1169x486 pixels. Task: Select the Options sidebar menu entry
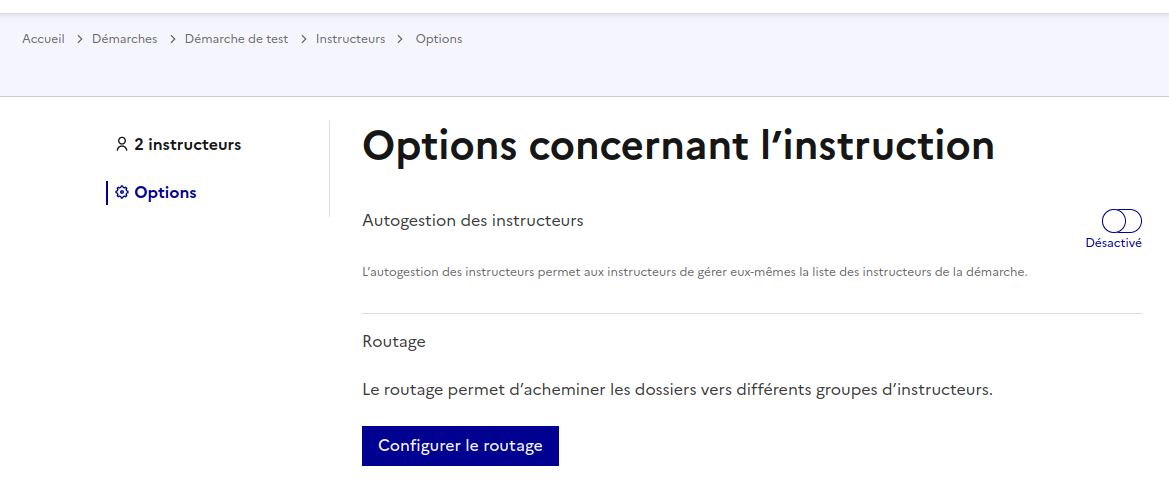165,193
